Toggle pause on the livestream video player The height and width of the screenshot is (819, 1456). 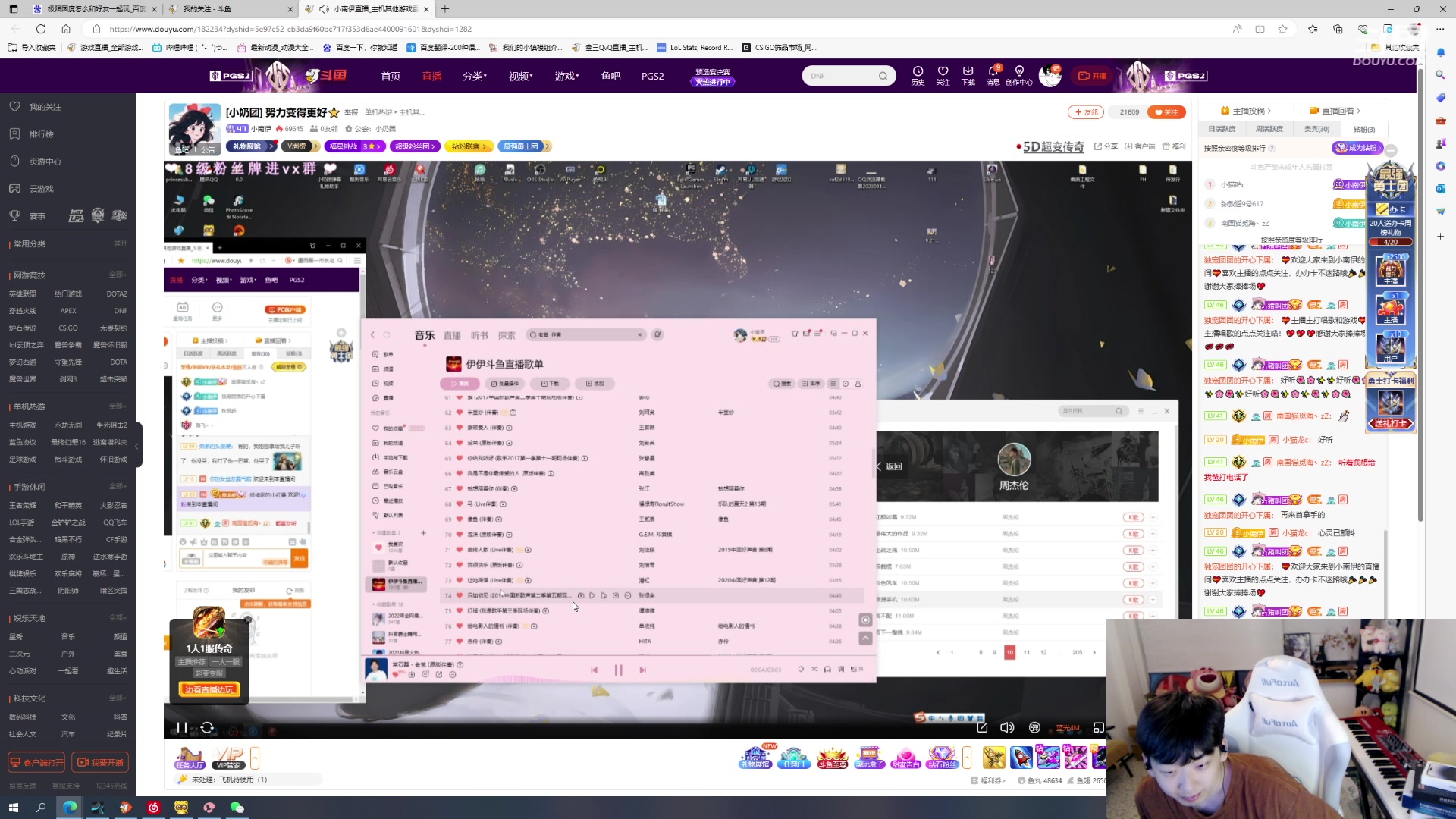pyautogui.click(x=182, y=727)
